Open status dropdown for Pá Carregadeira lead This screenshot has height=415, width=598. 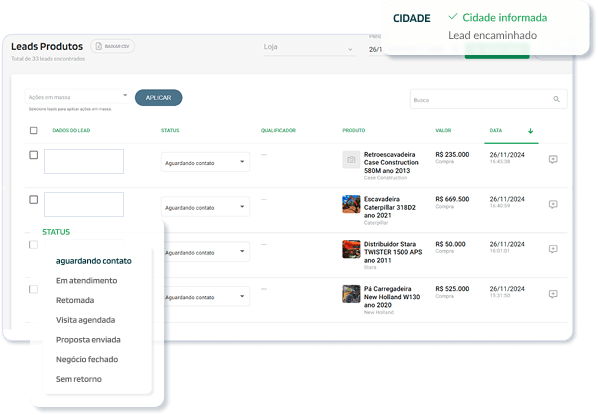coord(206,296)
